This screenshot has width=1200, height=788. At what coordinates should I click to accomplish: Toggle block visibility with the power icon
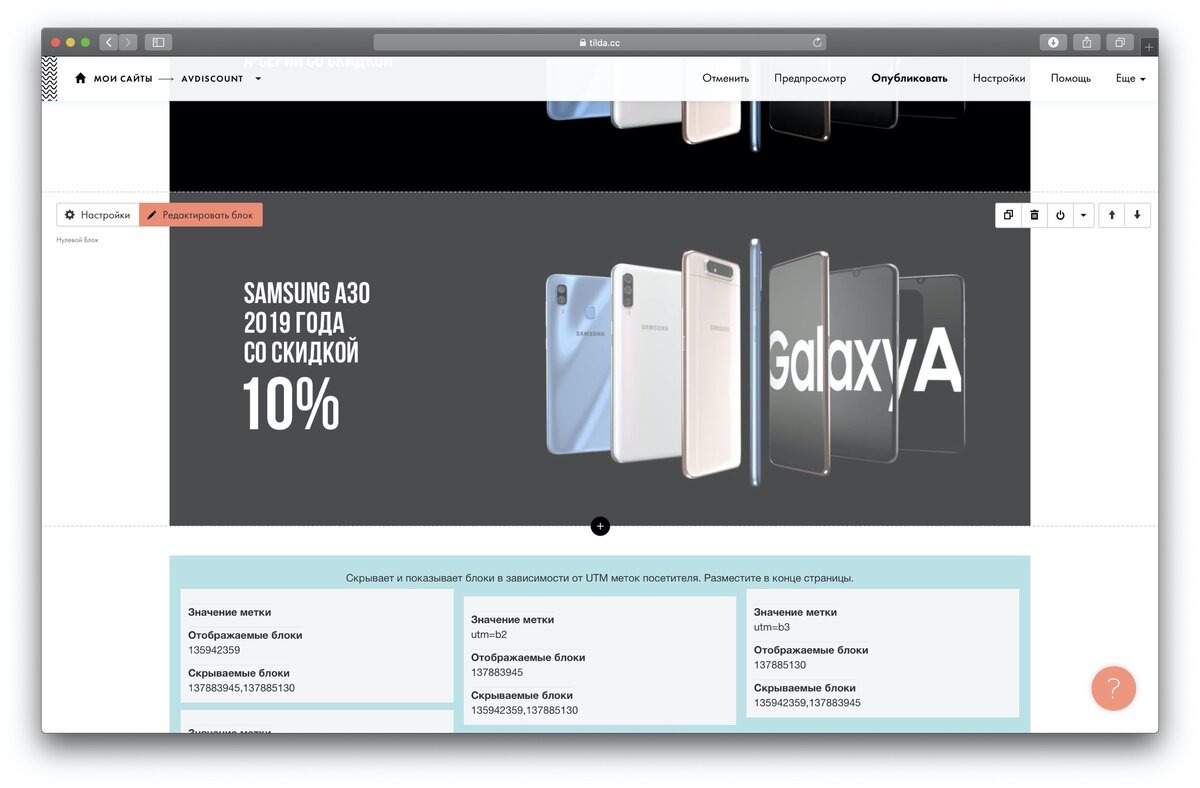click(x=1060, y=215)
